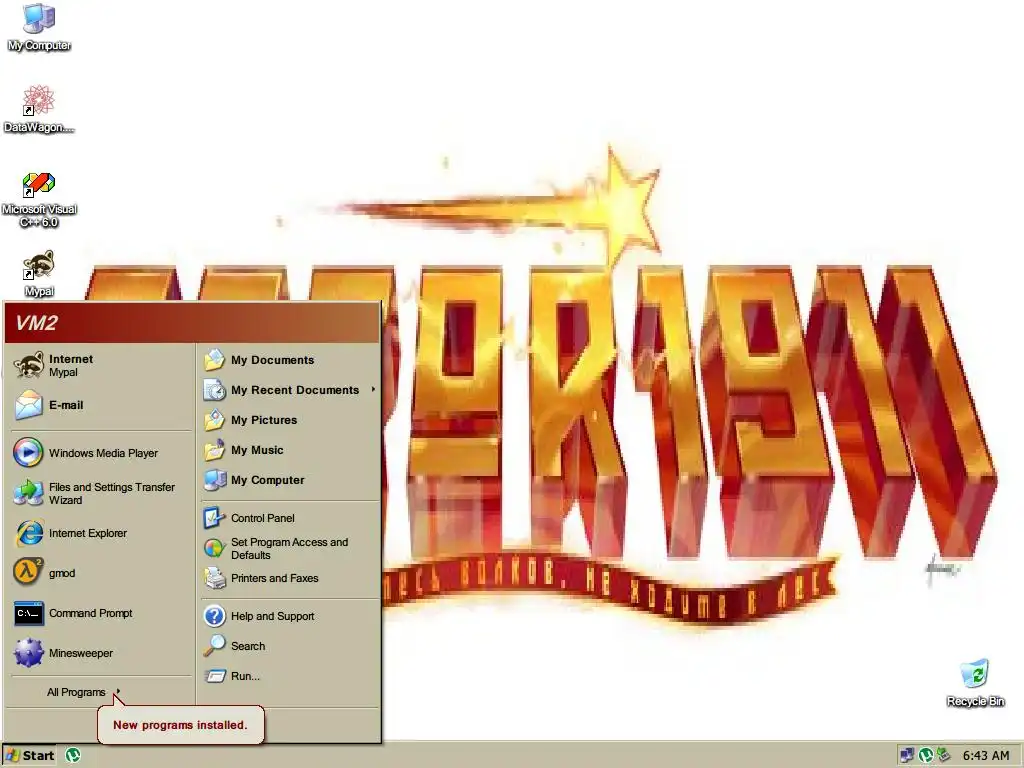Select Command Prompt label in Start menu
Screen dimensions: 1024x768
coord(91,613)
